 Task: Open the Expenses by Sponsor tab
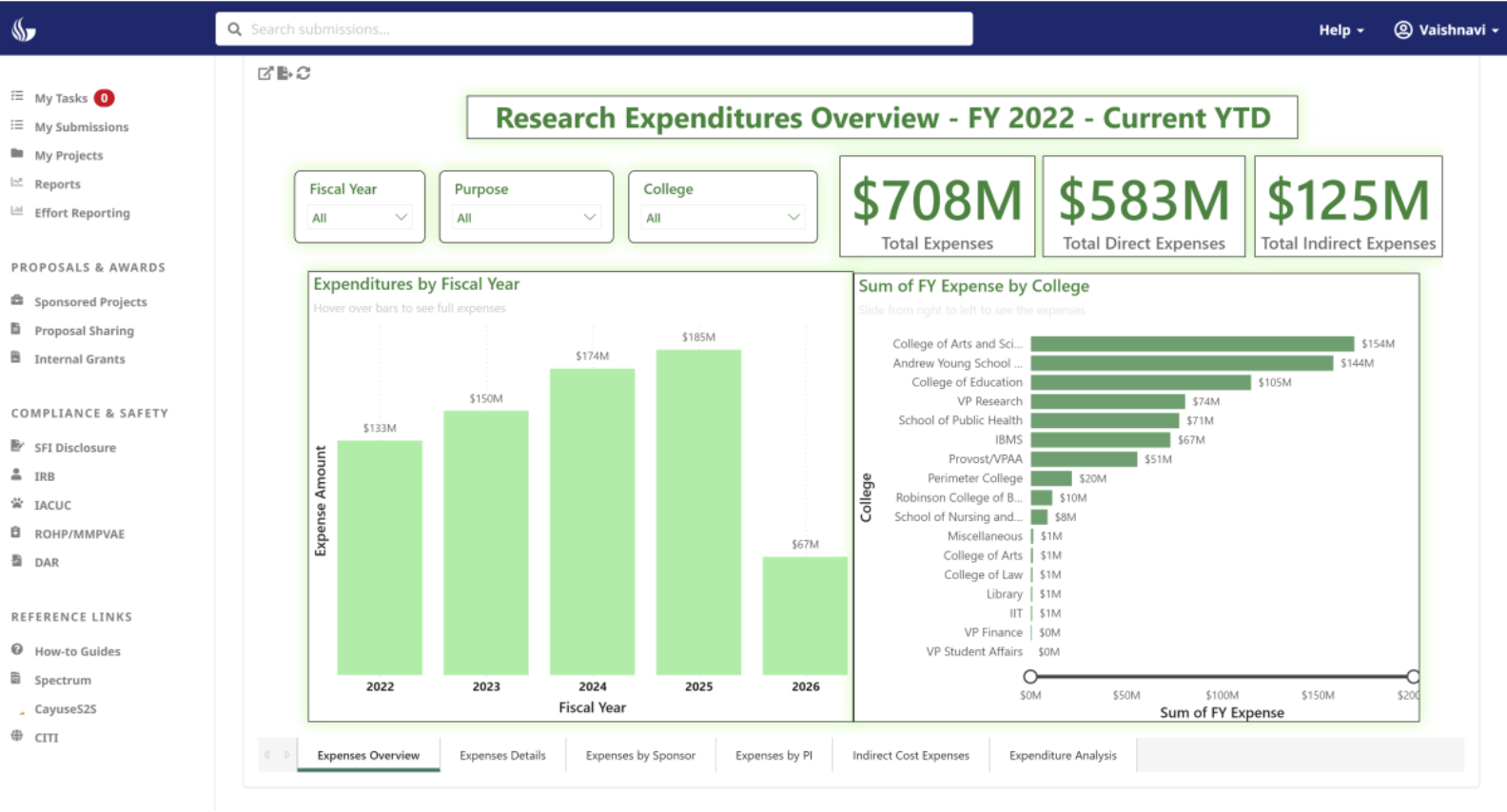click(x=640, y=756)
